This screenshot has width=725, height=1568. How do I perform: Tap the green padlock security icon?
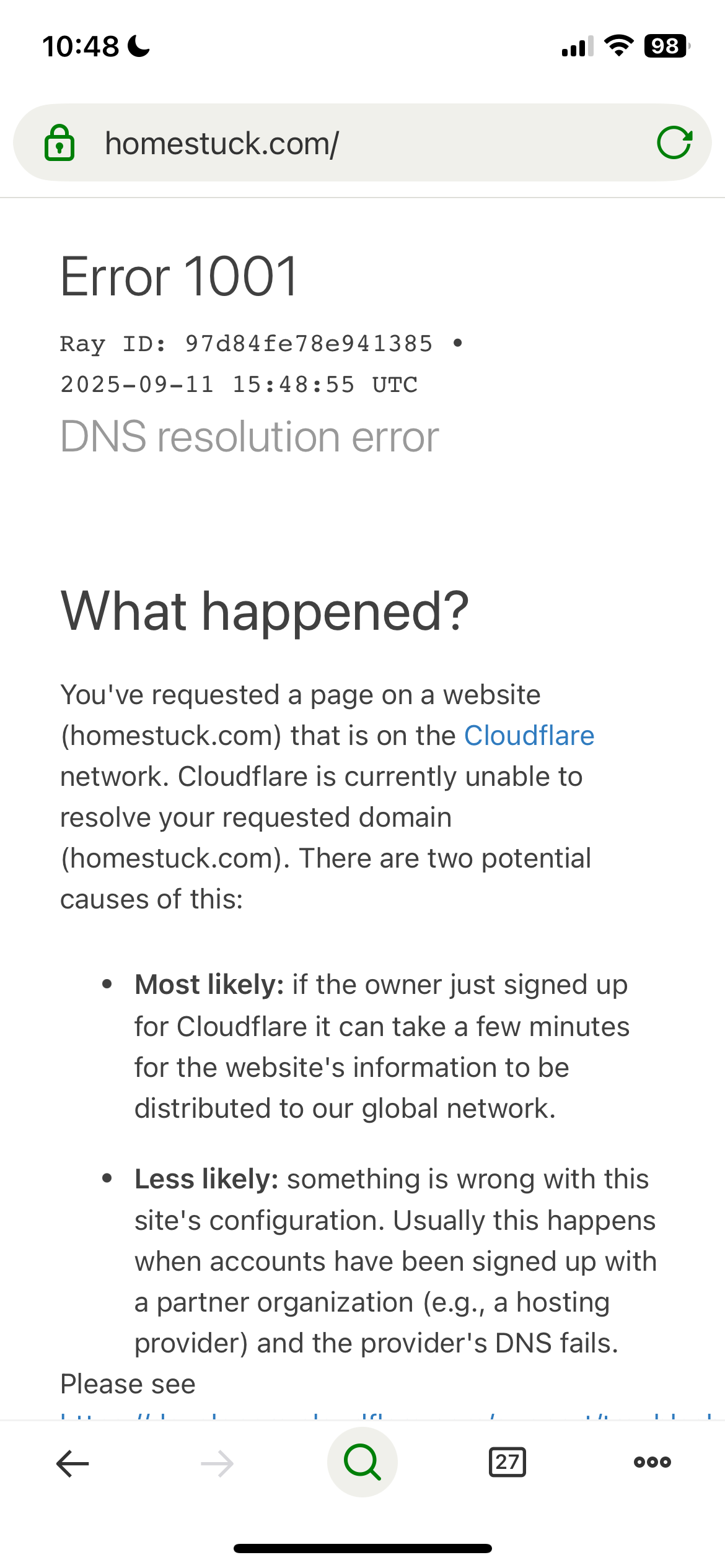click(x=59, y=143)
